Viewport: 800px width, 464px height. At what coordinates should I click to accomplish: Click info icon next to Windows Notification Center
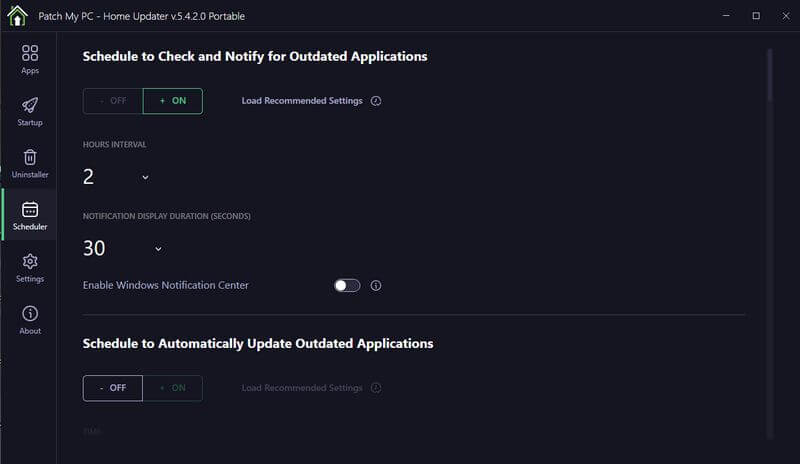click(376, 285)
